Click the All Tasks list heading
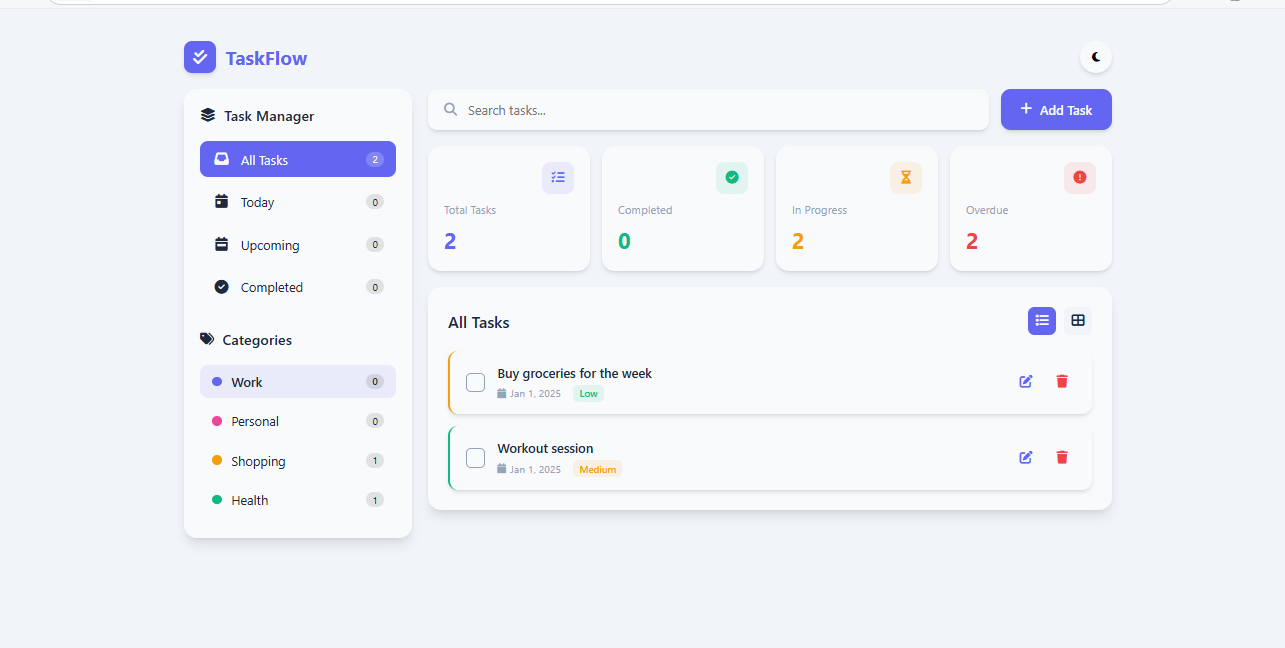The height and width of the screenshot is (648, 1285). [479, 322]
